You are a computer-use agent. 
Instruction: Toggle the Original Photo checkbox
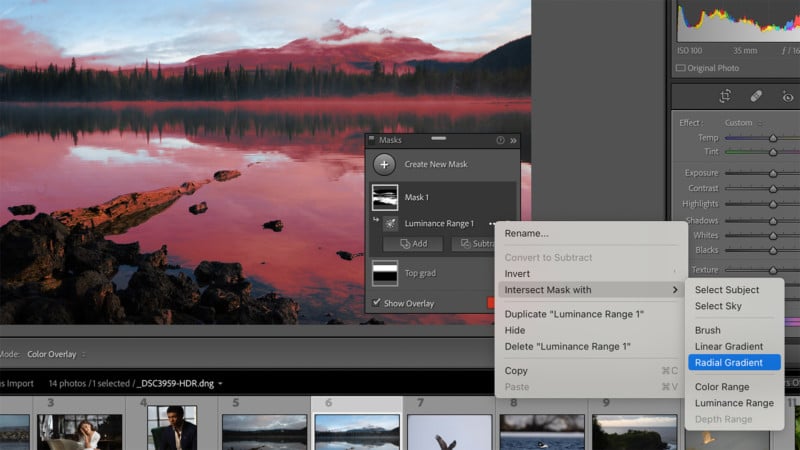tap(681, 68)
